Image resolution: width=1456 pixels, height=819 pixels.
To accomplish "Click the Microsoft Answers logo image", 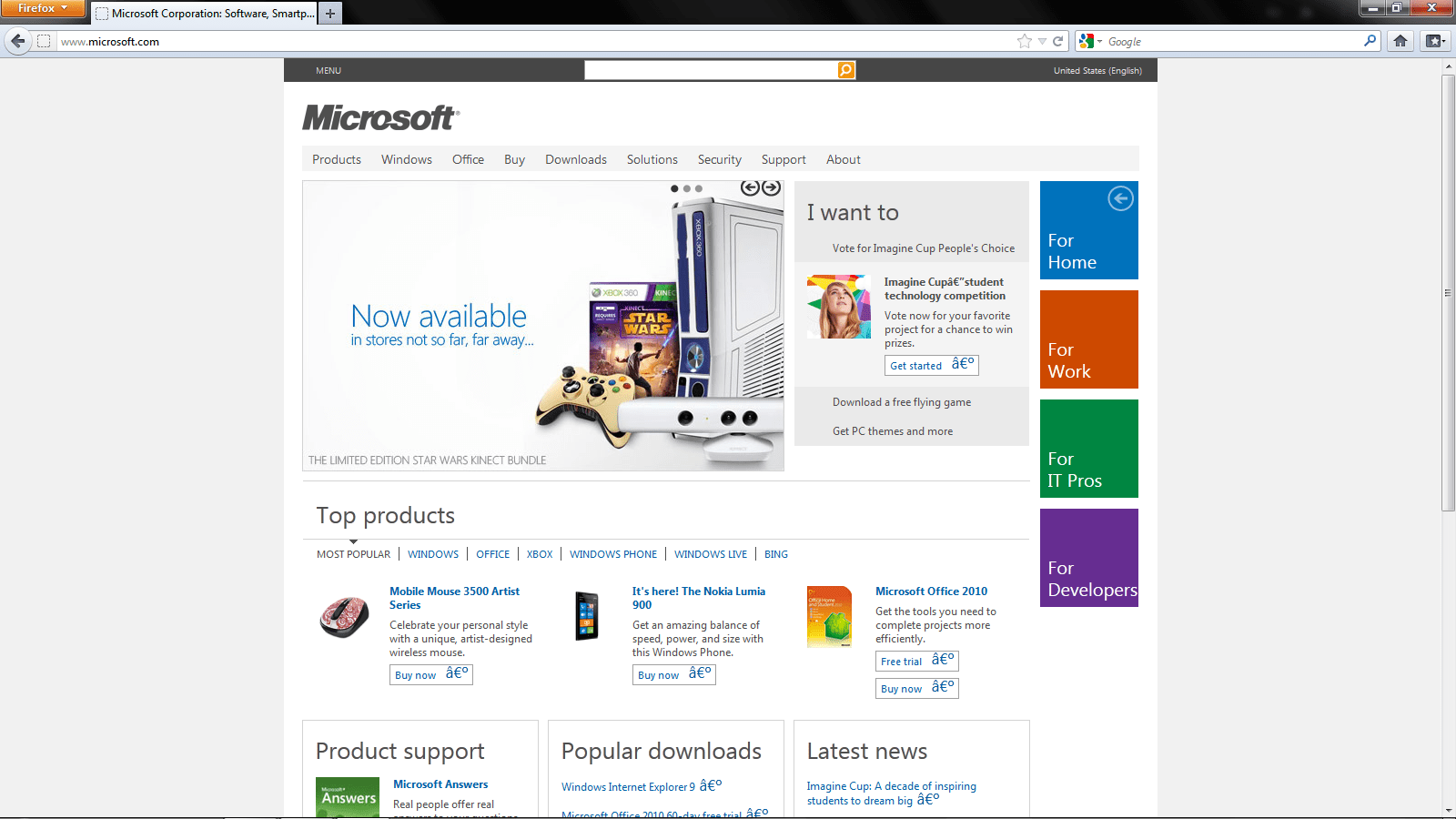I will tap(348, 797).
